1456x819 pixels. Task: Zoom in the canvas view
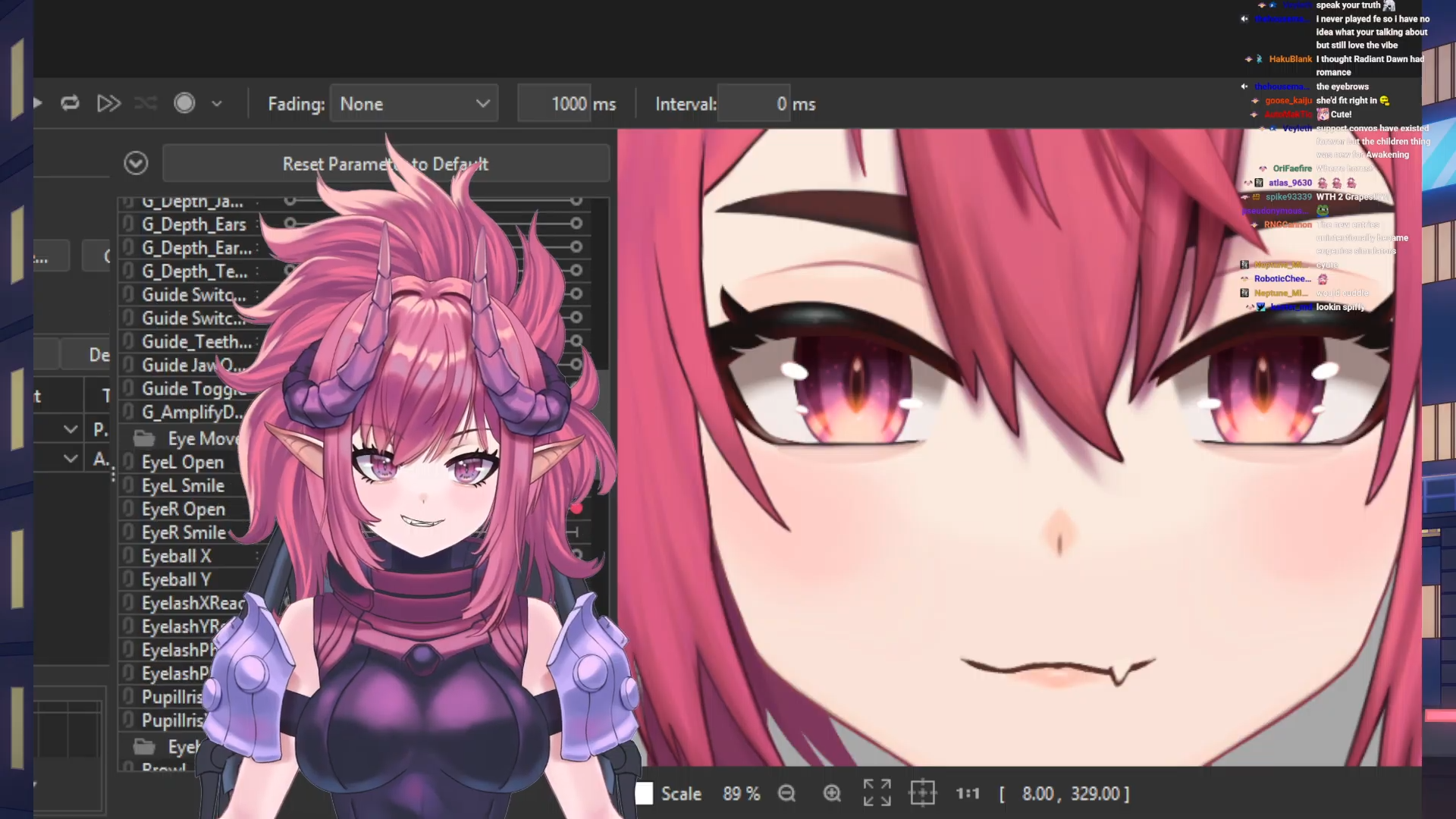[832, 793]
